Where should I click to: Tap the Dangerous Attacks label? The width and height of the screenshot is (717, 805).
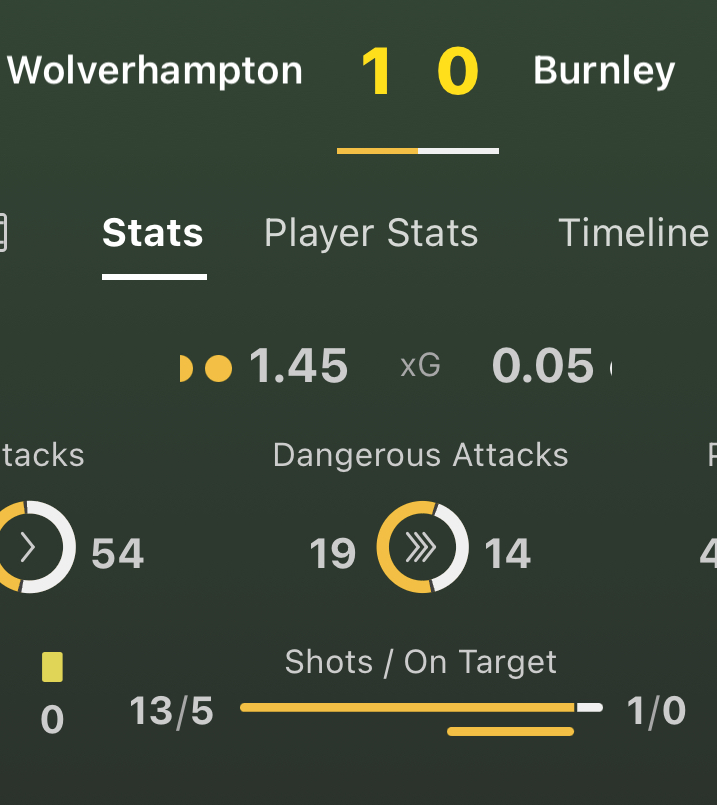(420, 456)
